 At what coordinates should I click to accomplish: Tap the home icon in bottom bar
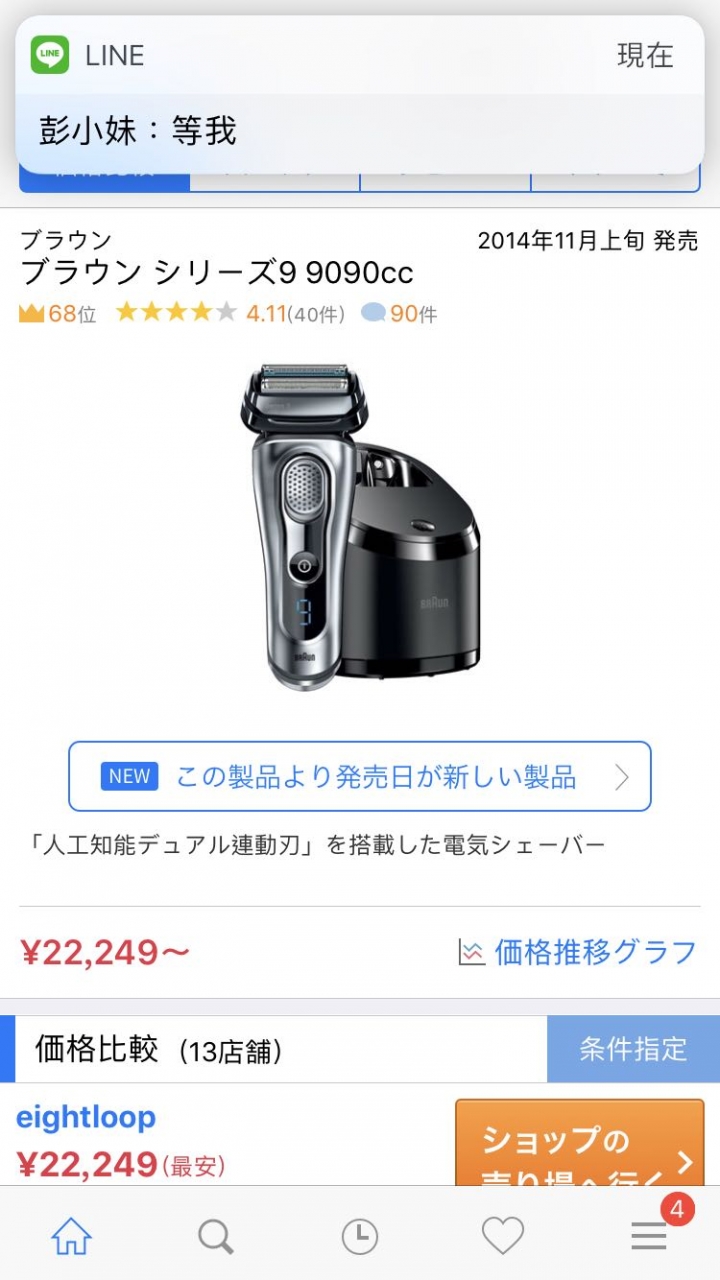click(71, 1236)
